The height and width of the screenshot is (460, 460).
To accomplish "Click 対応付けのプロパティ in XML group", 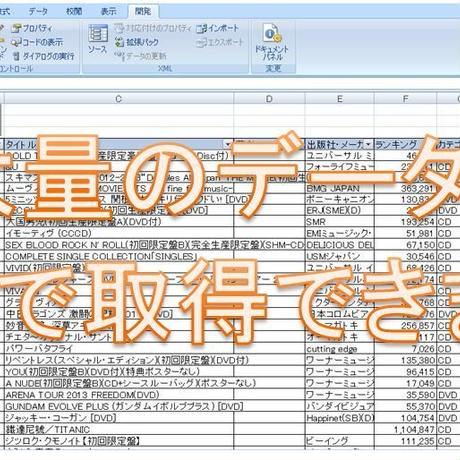I will pyautogui.click(x=153, y=28).
